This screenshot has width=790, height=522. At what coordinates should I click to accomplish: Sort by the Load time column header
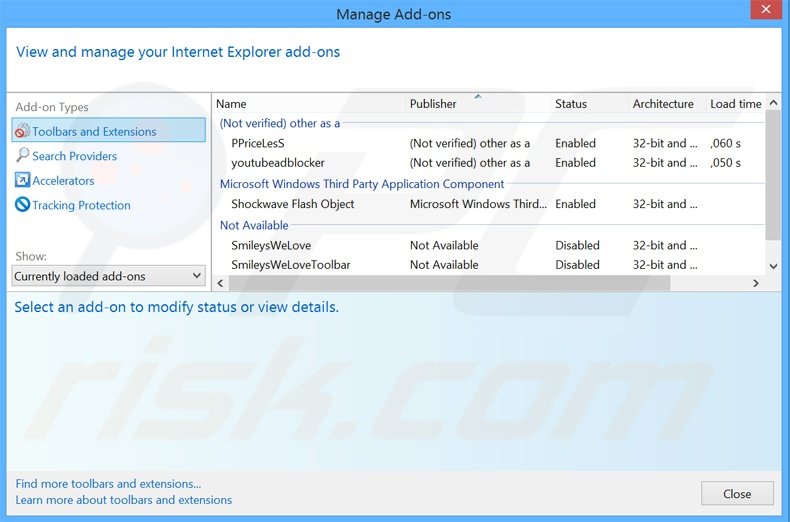tap(736, 104)
